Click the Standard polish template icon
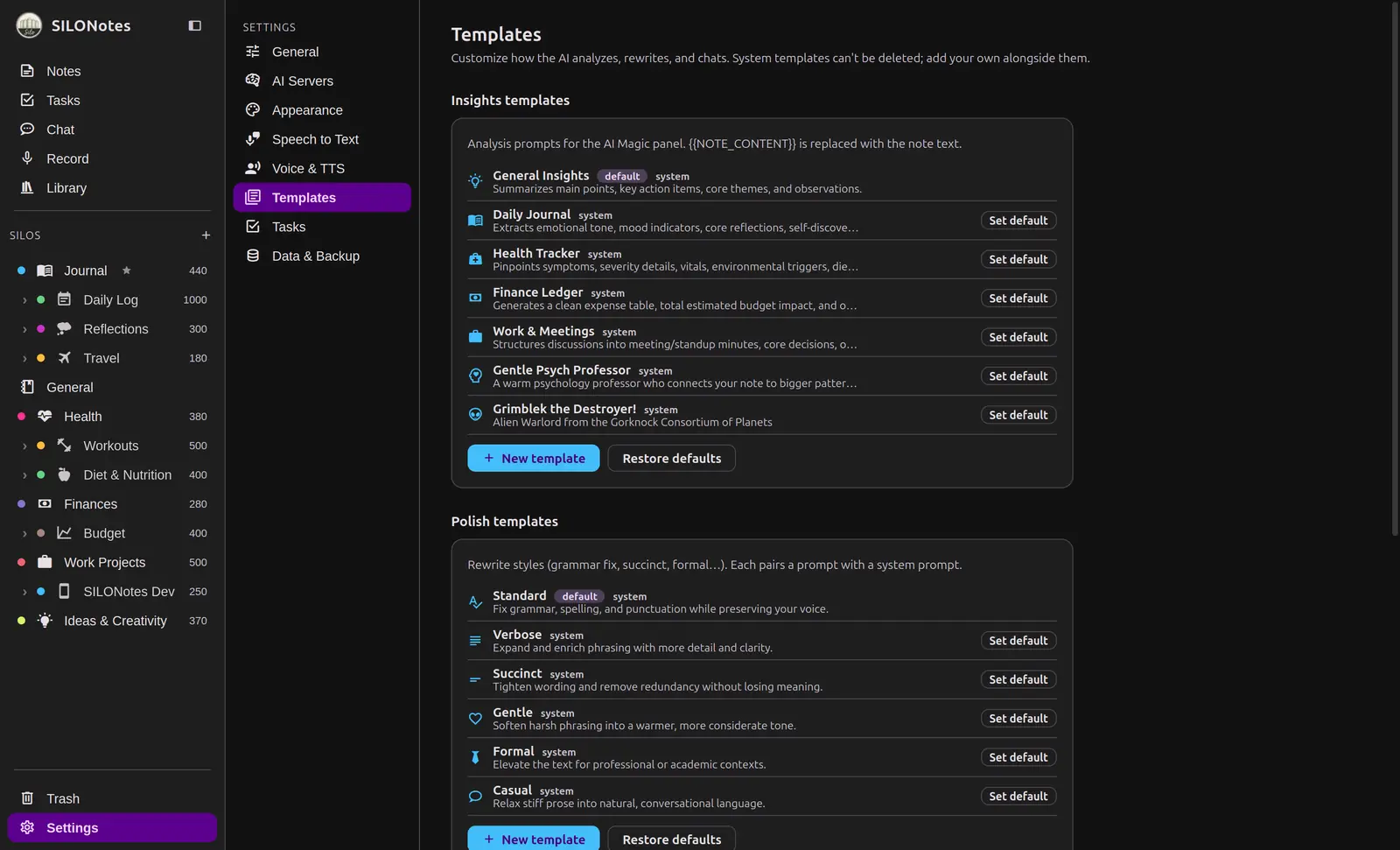 pos(475,602)
